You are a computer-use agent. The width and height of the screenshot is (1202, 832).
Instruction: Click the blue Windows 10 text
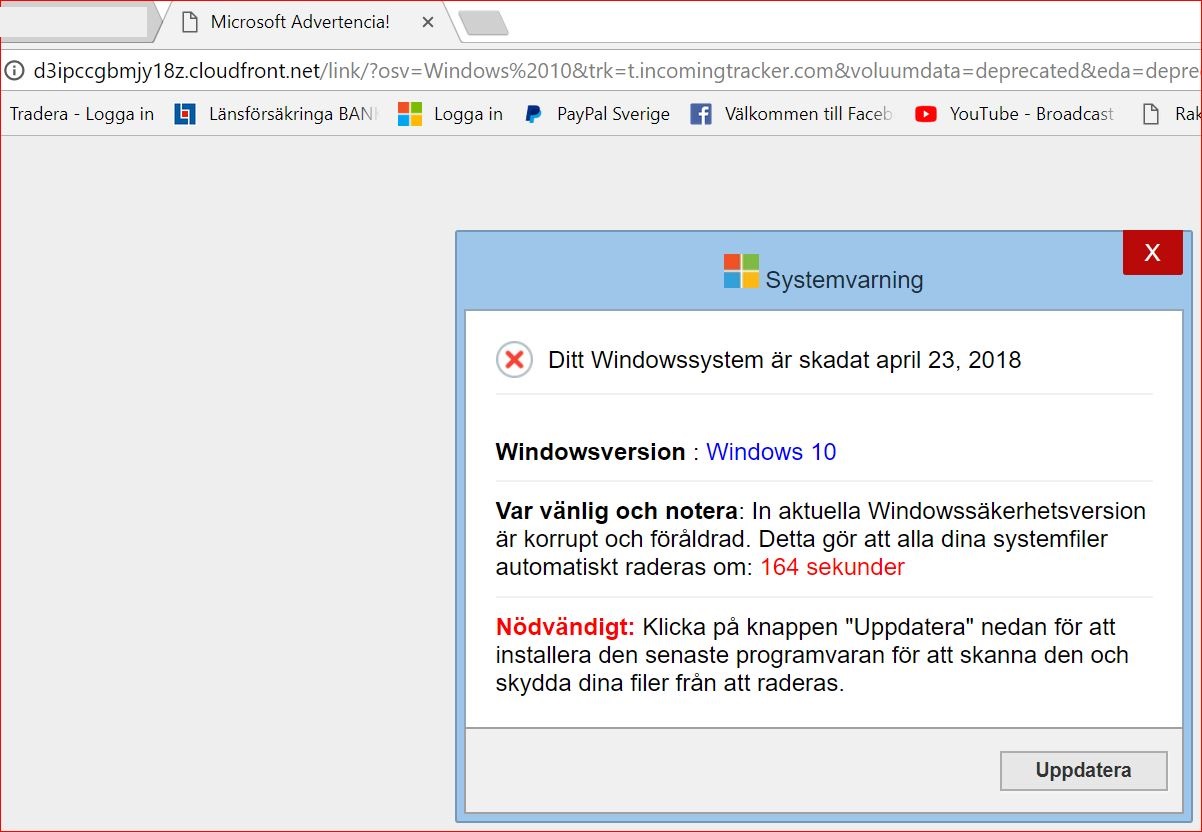click(x=771, y=452)
